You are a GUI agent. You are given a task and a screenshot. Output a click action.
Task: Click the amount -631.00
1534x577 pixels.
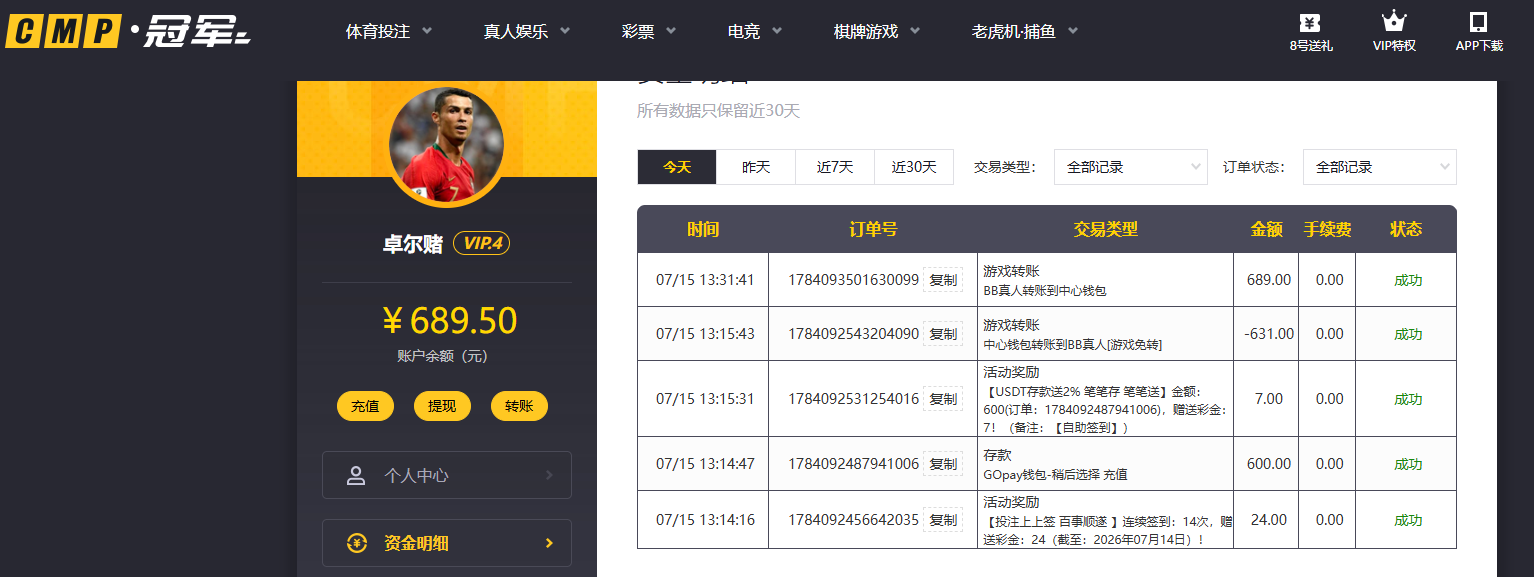(1268, 334)
